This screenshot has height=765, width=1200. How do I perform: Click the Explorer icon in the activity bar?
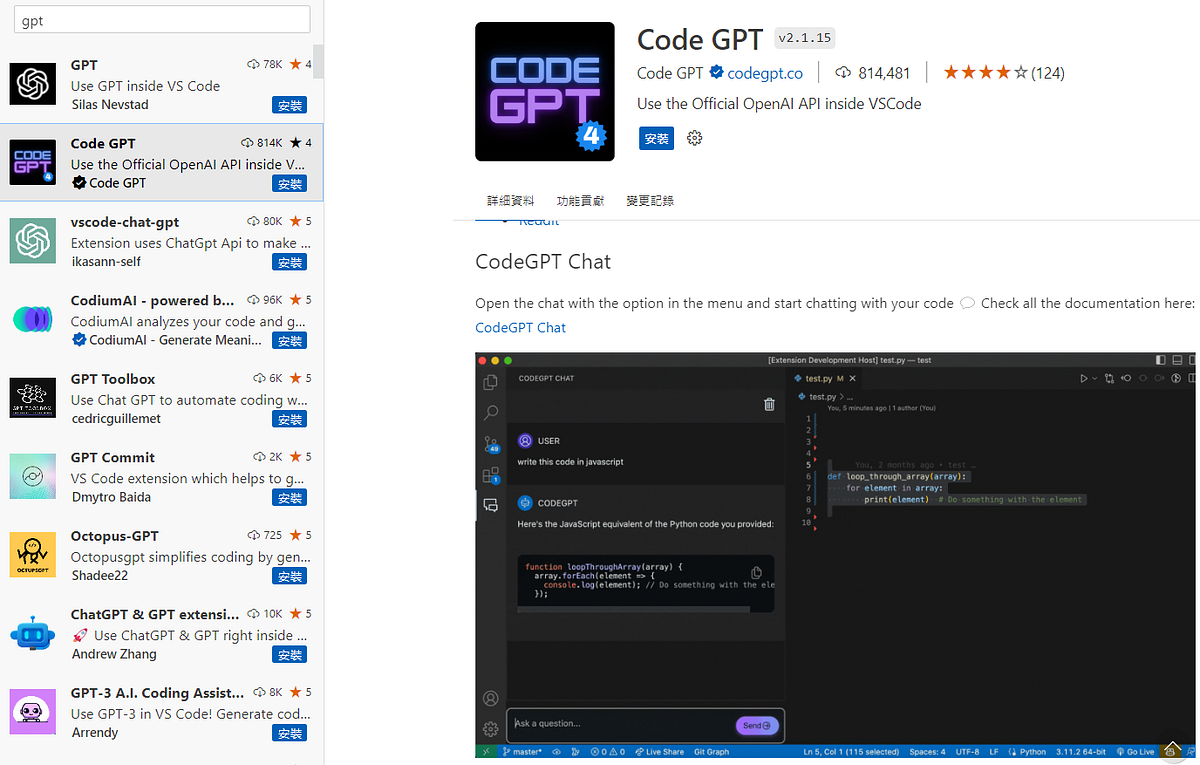[x=490, y=382]
